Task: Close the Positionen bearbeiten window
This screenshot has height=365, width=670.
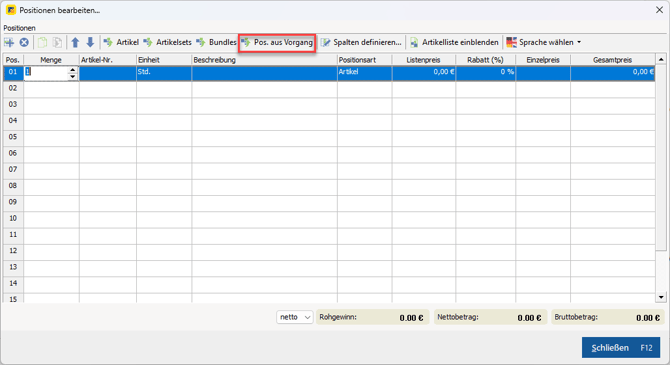Action: tap(659, 10)
